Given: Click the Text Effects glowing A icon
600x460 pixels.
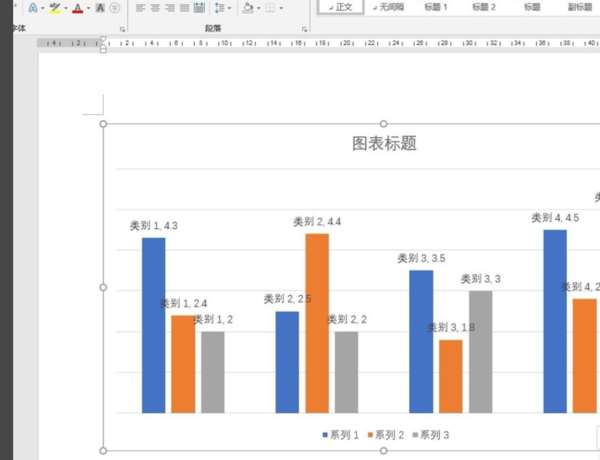Looking at the screenshot, I should click(x=33, y=8).
